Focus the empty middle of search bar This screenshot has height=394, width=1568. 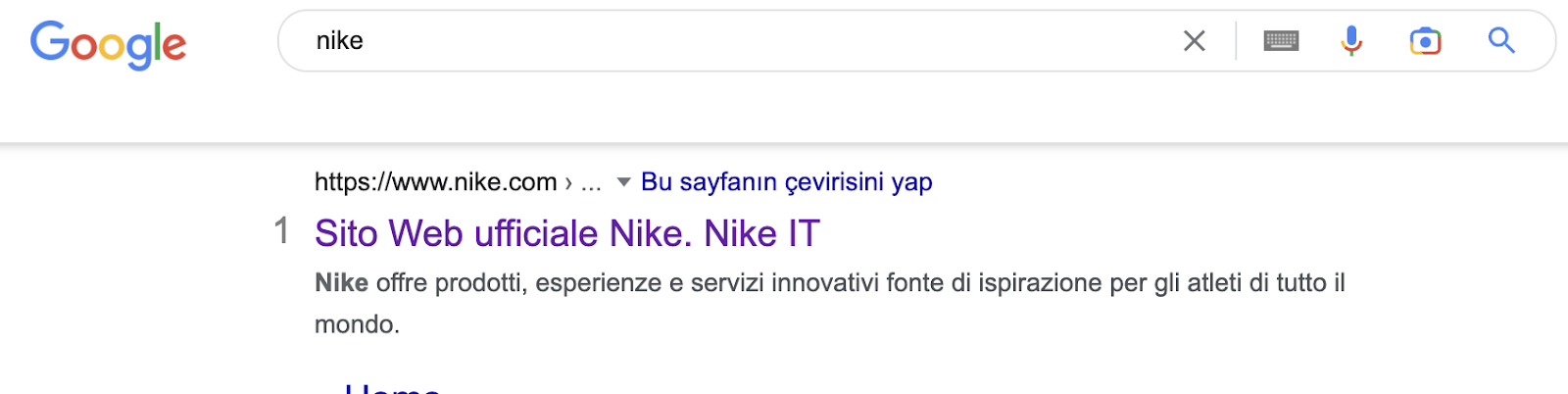point(764,41)
